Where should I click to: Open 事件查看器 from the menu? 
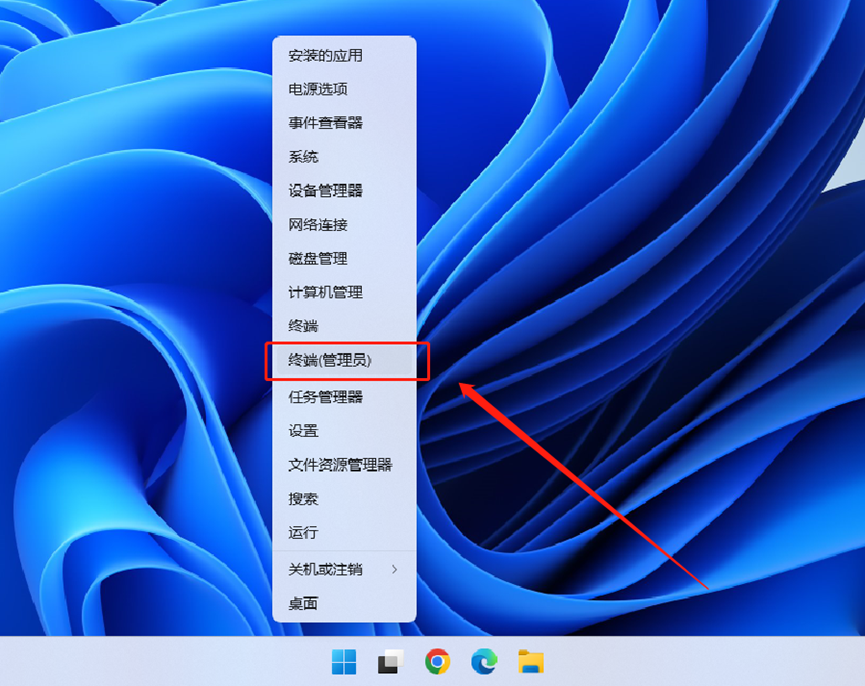[x=344, y=123]
